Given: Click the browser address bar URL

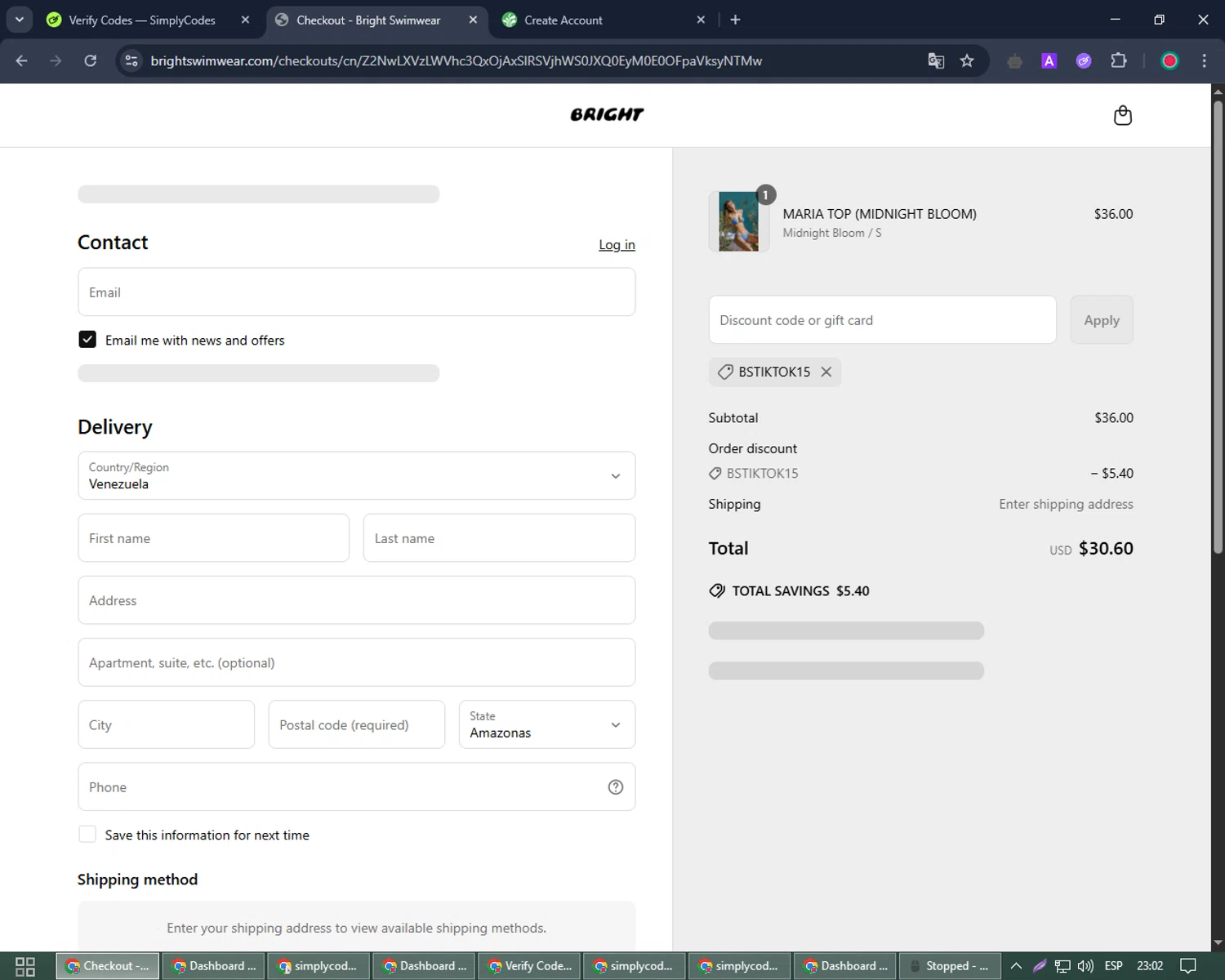Looking at the screenshot, I should click(456, 60).
